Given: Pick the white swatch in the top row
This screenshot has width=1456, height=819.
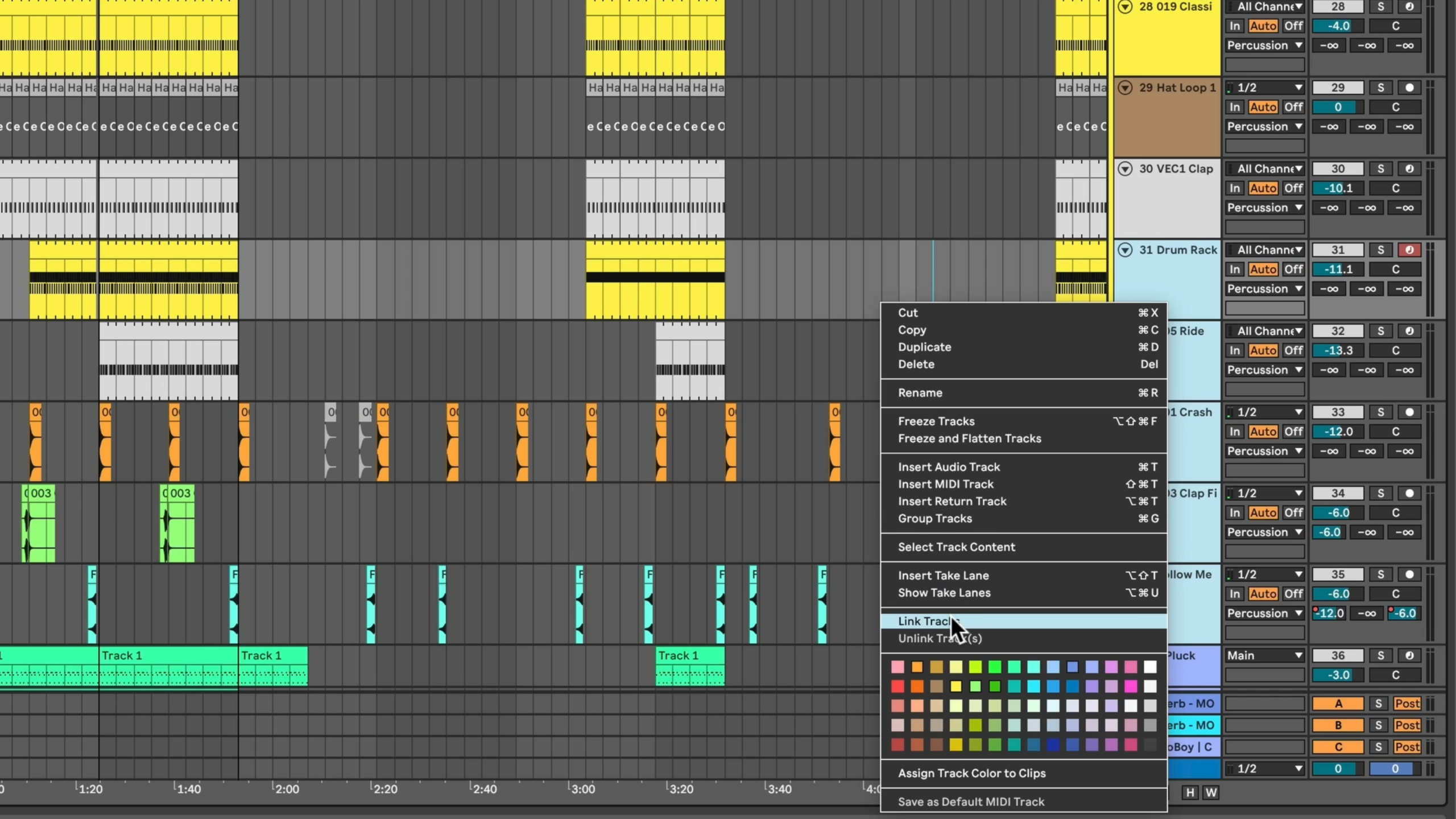Looking at the screenshot, I should coord(1150,667).
